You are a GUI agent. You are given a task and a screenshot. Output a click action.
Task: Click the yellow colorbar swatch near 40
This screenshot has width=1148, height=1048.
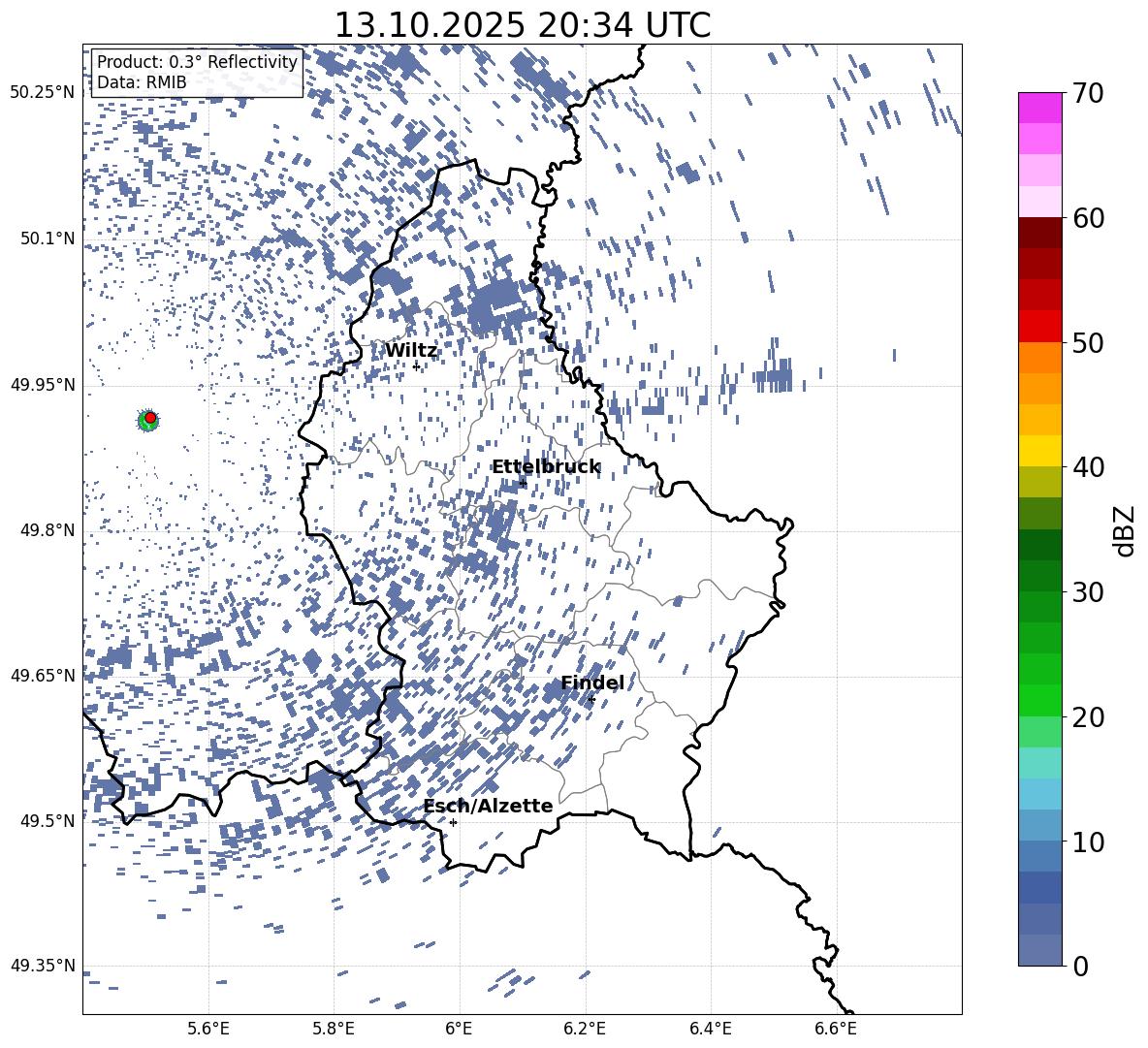pos(1040,451)
